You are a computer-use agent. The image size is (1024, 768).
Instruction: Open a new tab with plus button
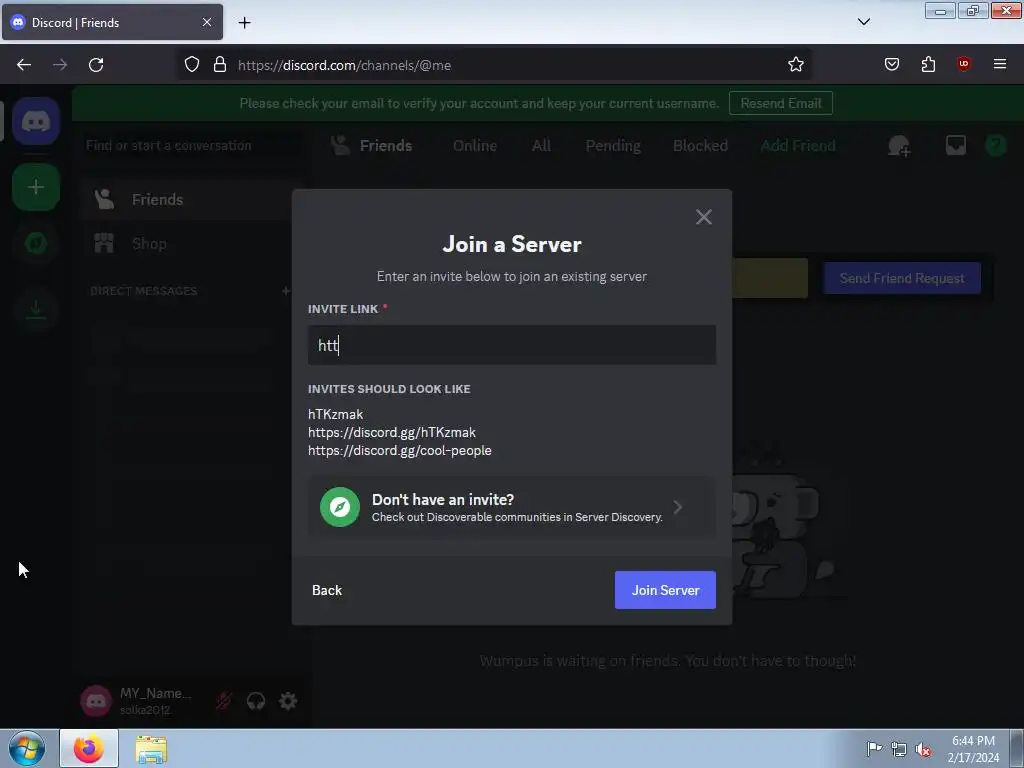coord(244,23)
